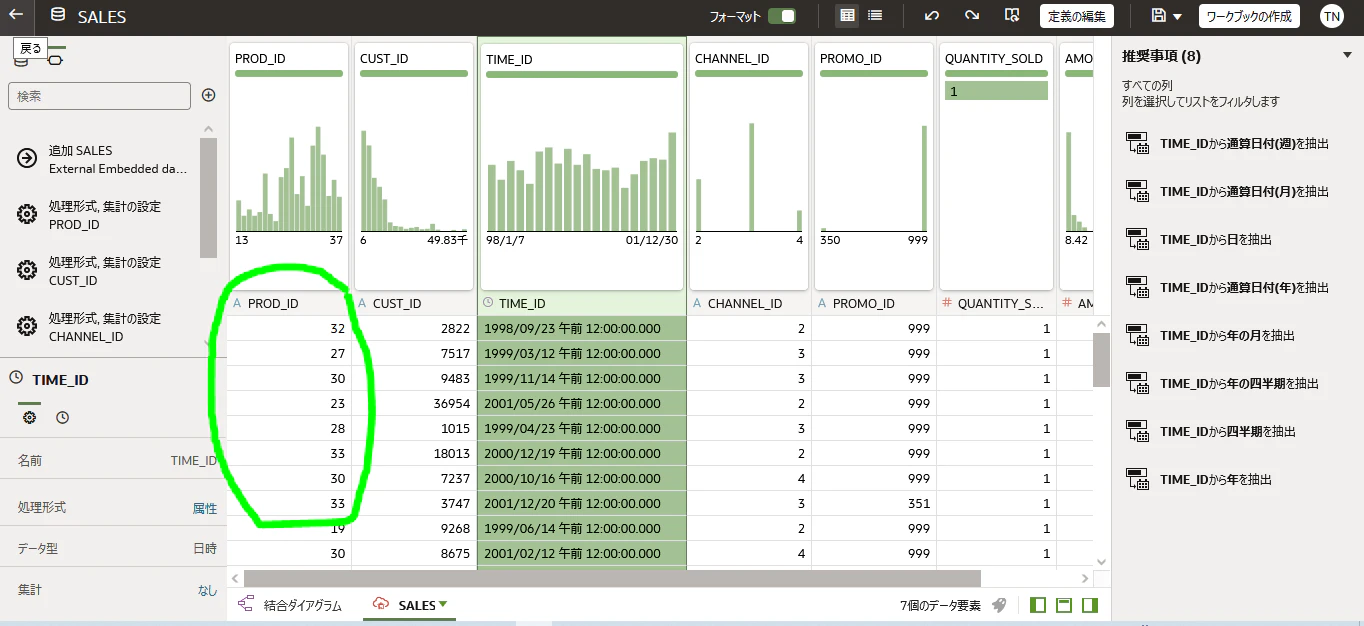Select the CUST_ID column header

click(x=414, y=303)
